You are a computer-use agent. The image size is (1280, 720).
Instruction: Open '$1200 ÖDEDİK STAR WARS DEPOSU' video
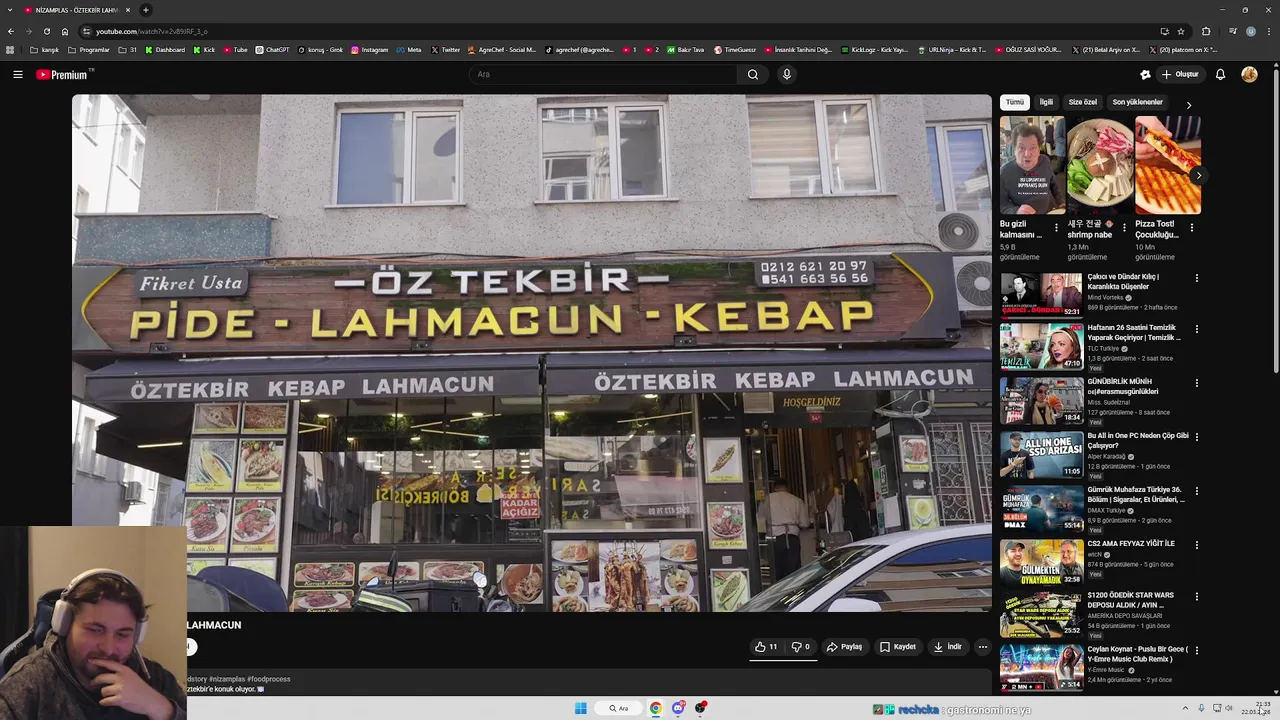click(x=1130, y=600)
